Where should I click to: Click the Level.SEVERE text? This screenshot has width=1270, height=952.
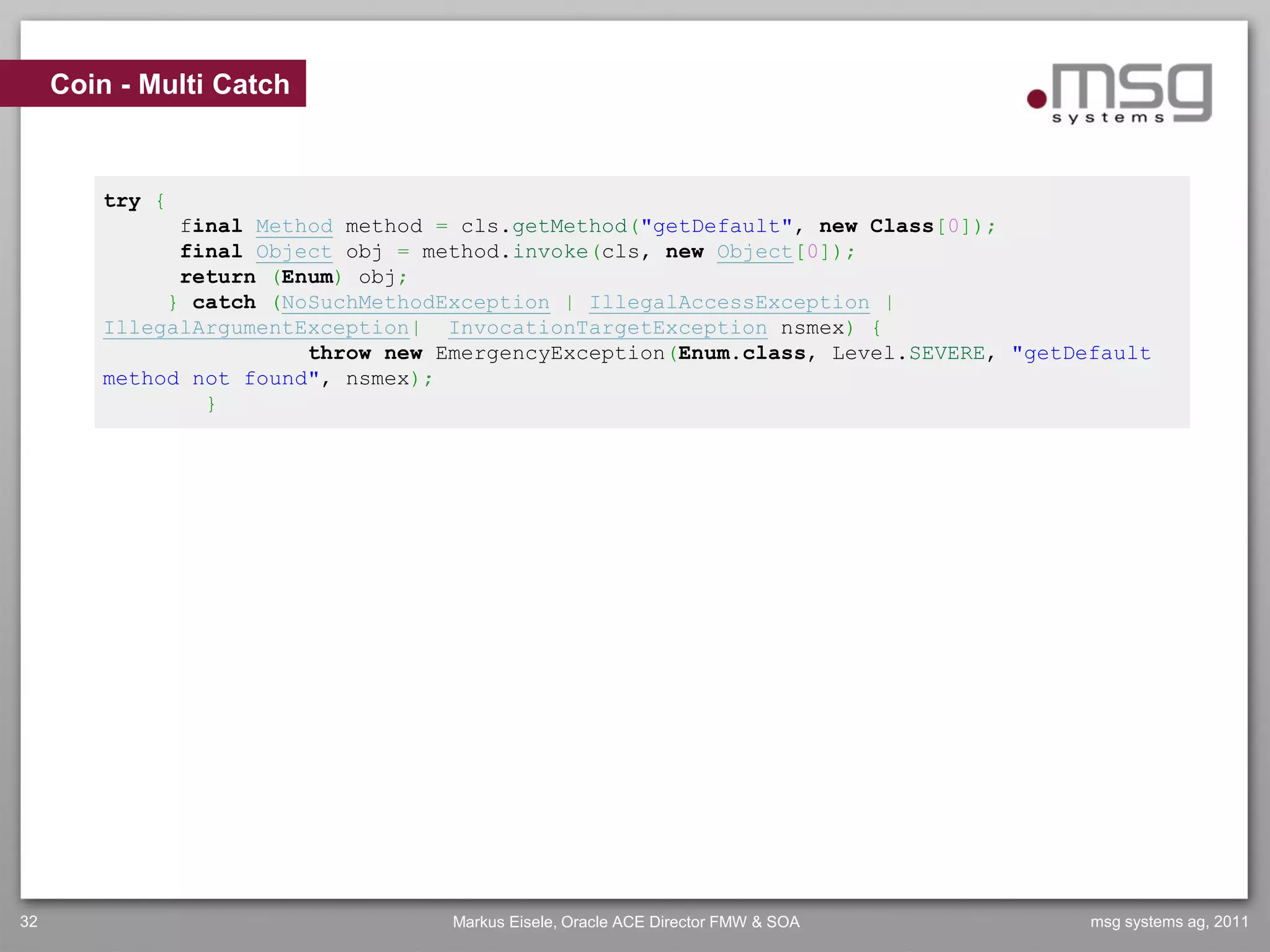(x=908, y=353)
